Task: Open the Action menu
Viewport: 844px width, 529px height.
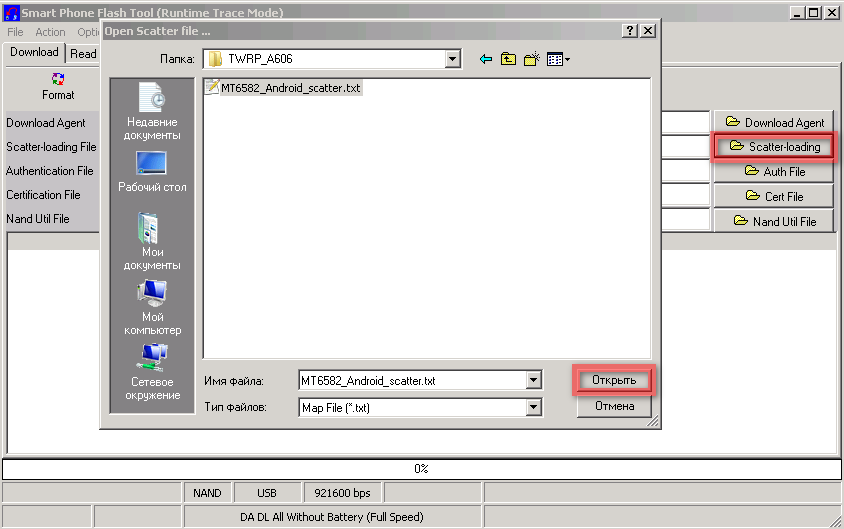Action: click(x=50, y=32)
